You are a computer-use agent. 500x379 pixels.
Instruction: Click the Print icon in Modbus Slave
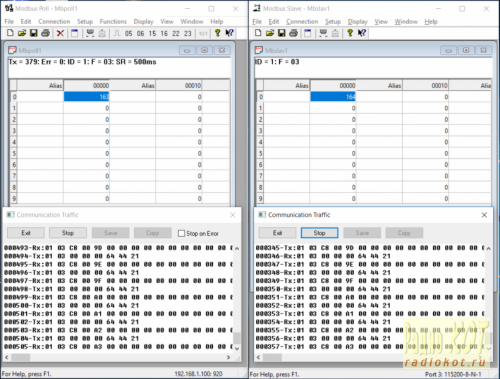point(293,33)
